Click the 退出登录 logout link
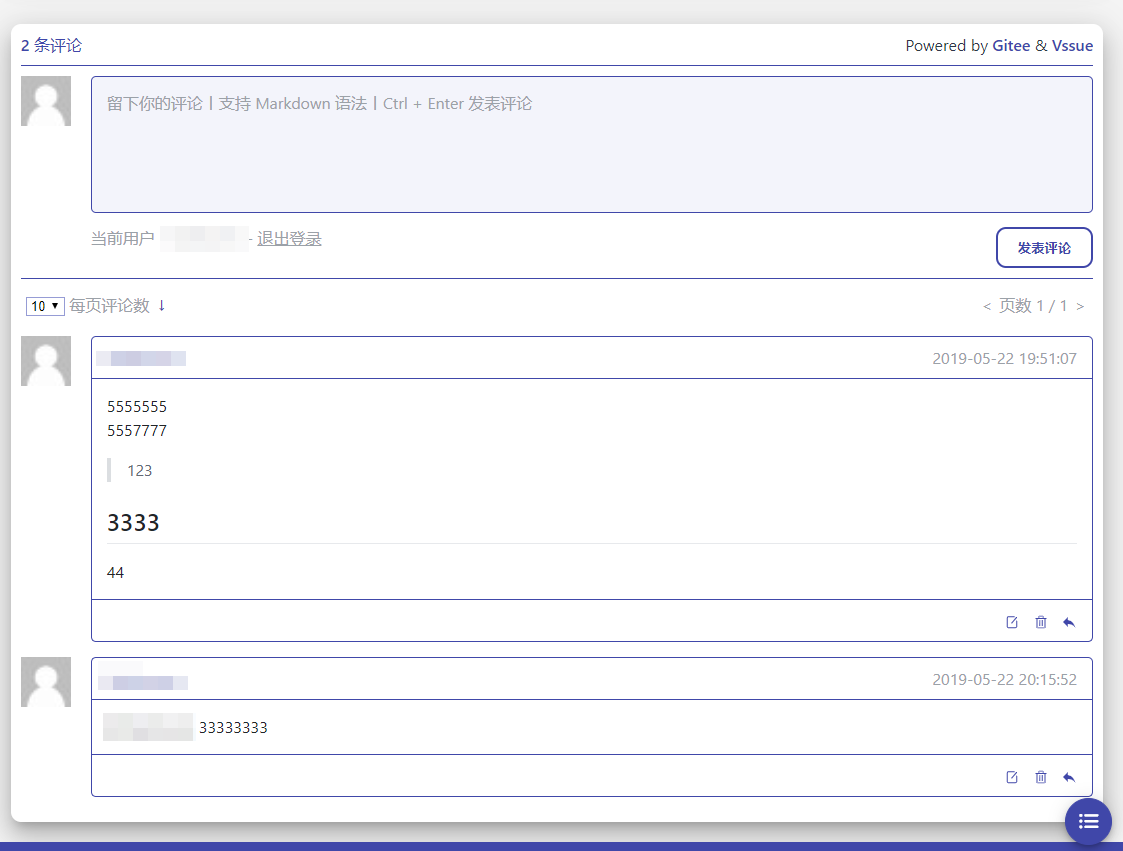 (x=289, y=239)
